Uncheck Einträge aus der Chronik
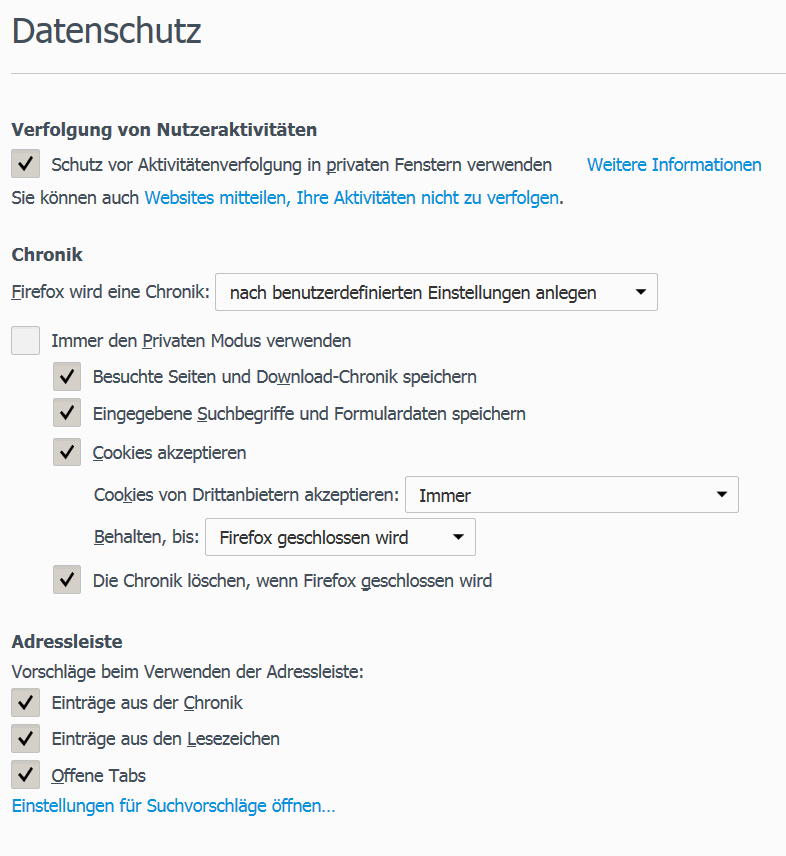The width and height of the screenshot is (786, 856). (x=25, y=703)
